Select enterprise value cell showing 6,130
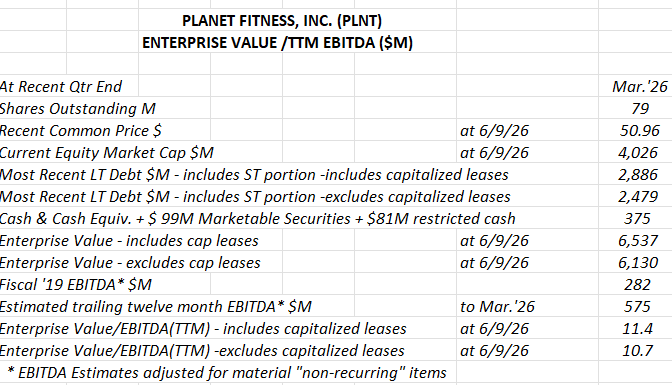The width and height of the screenshot is (672, 385). click(638, 262)
